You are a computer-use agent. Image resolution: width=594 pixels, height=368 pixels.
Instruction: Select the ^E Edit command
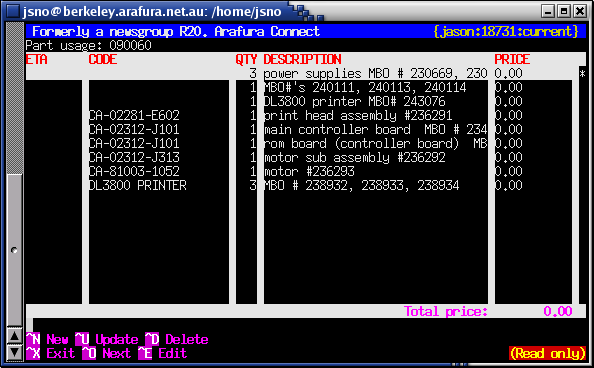163,353
